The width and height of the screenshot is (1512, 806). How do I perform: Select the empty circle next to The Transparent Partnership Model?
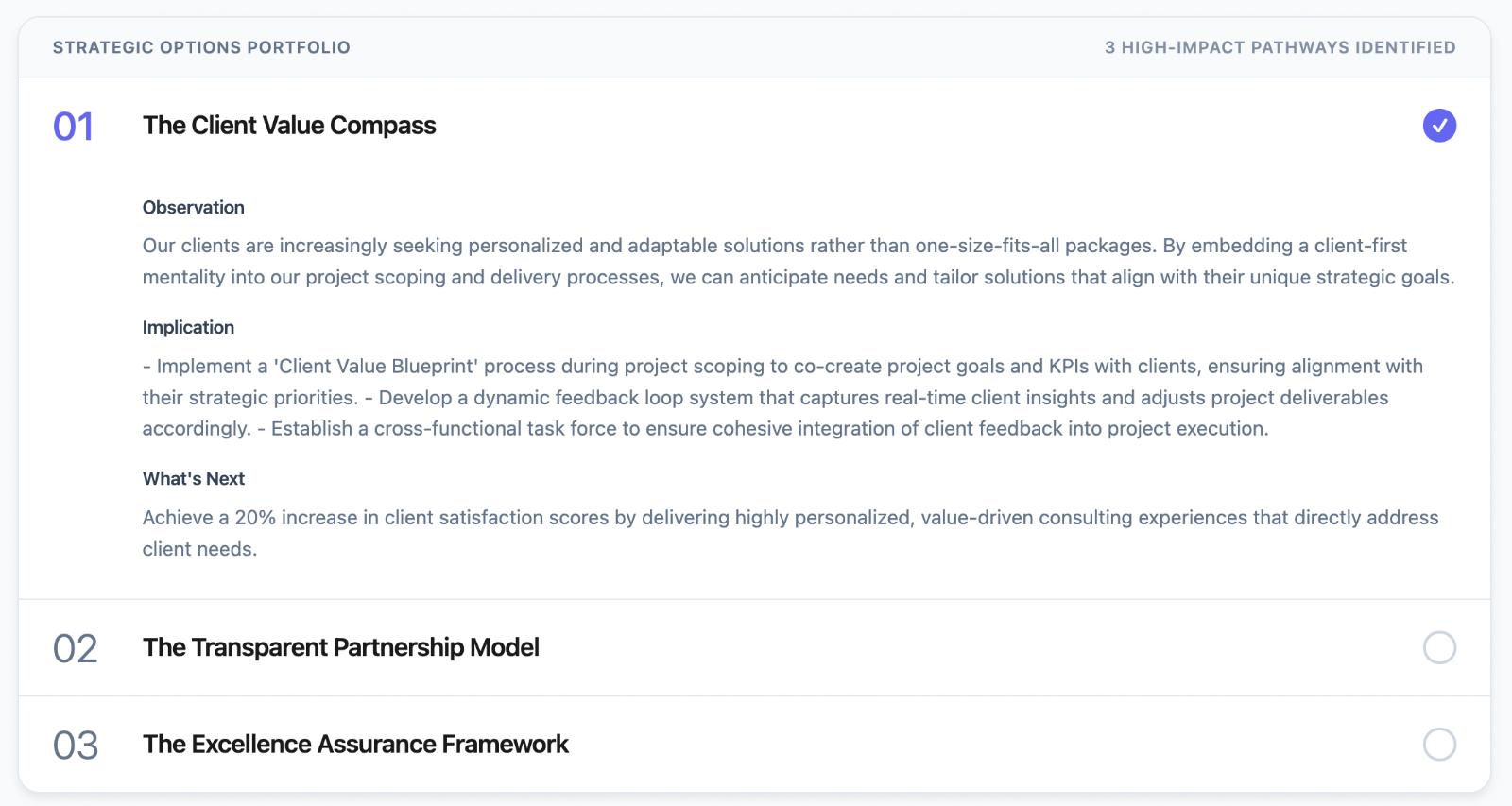click(1438, 647)
